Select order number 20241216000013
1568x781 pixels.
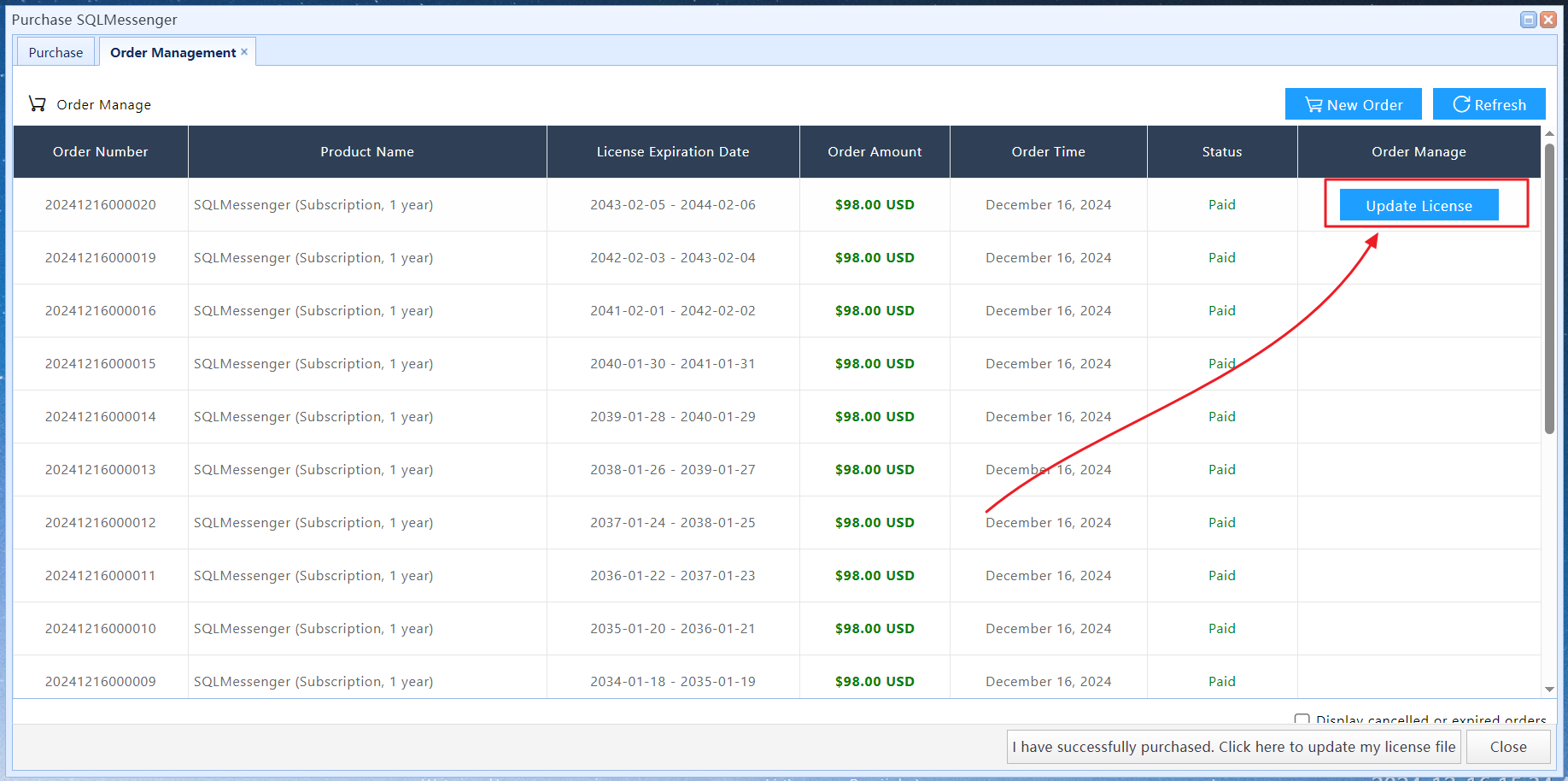point(101,469)
